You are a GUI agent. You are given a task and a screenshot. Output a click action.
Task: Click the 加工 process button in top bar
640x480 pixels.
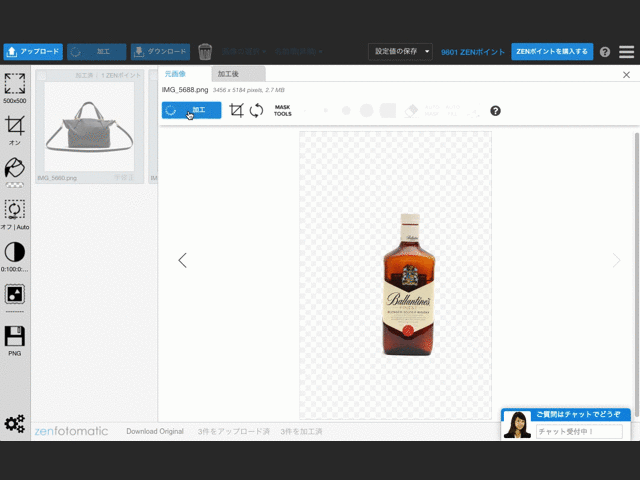click(97, 52)
